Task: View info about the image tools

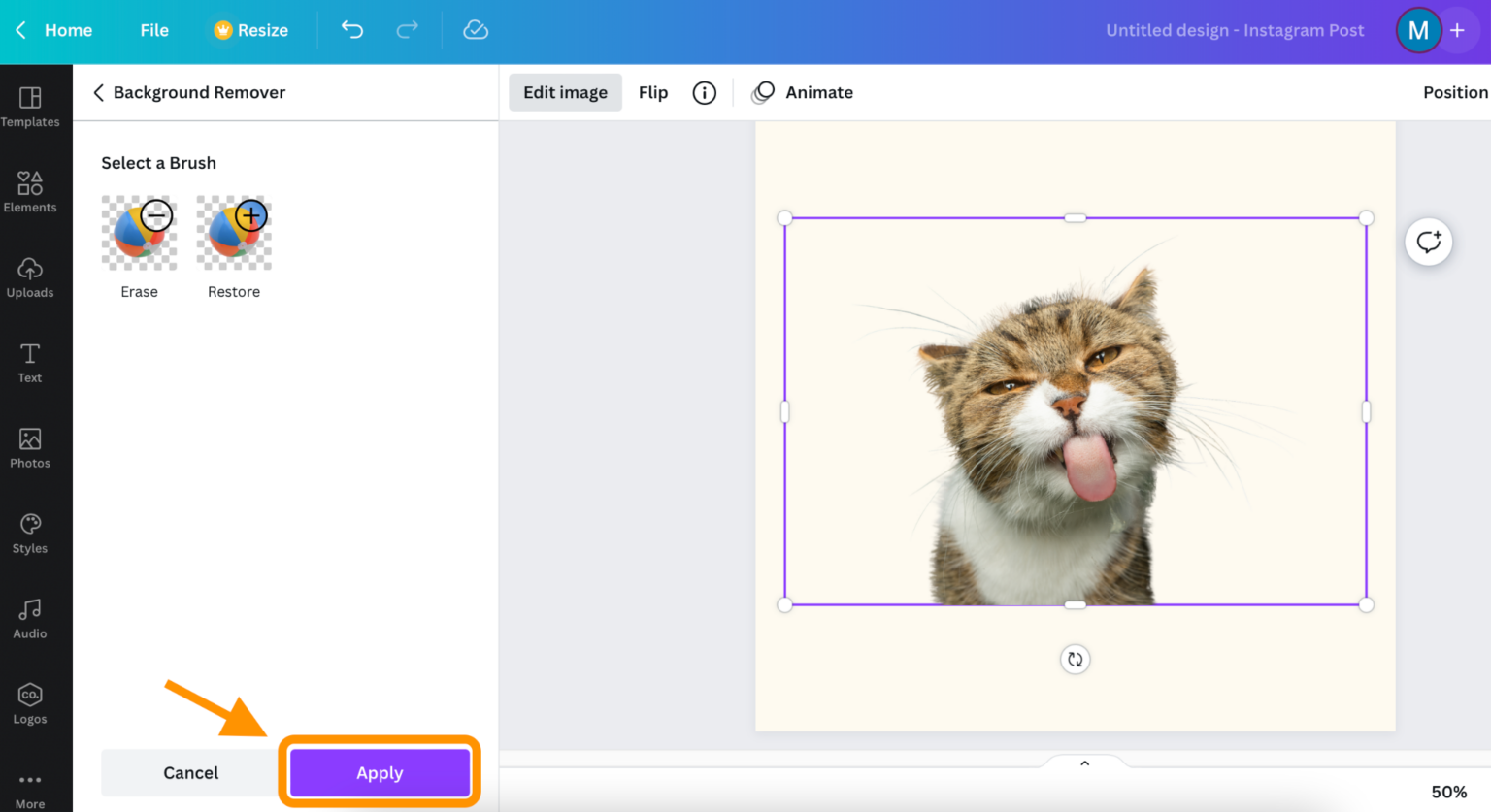Action: [704, 92]
